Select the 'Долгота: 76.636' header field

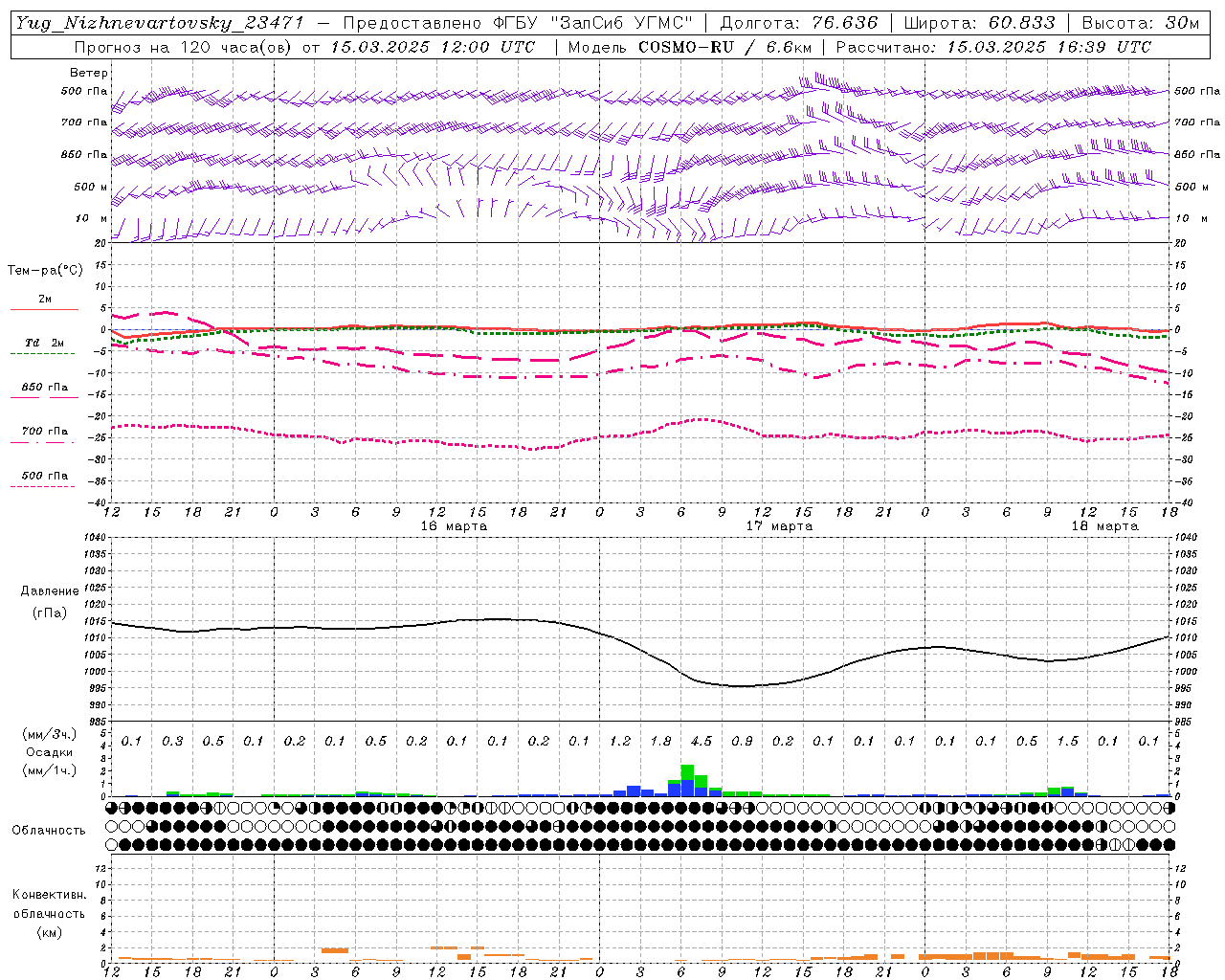tap(799, 23)
